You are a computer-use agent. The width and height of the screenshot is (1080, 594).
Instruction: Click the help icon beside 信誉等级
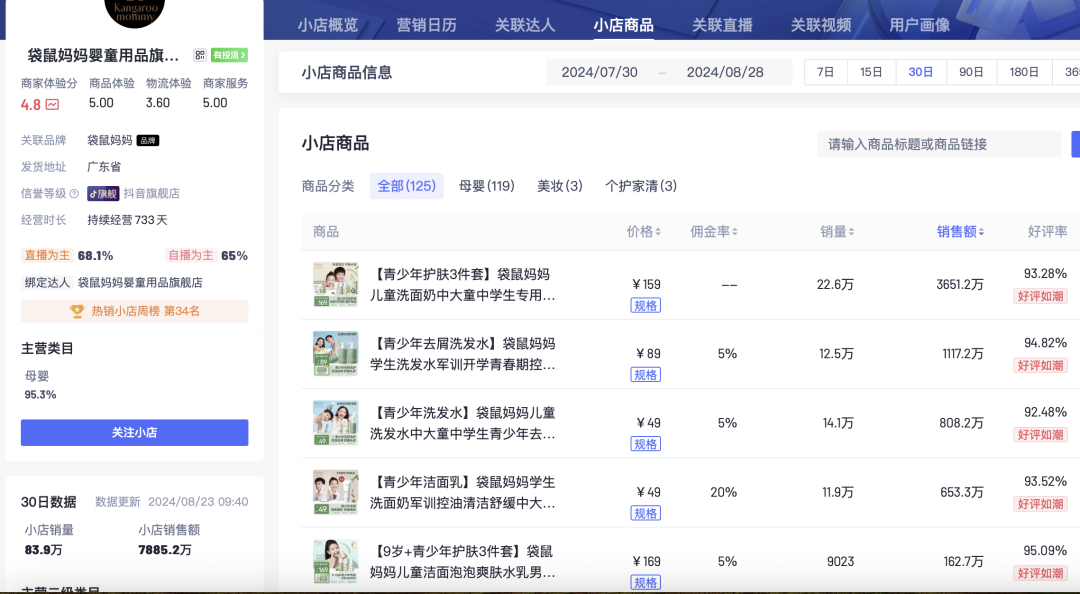coord(74,194)
